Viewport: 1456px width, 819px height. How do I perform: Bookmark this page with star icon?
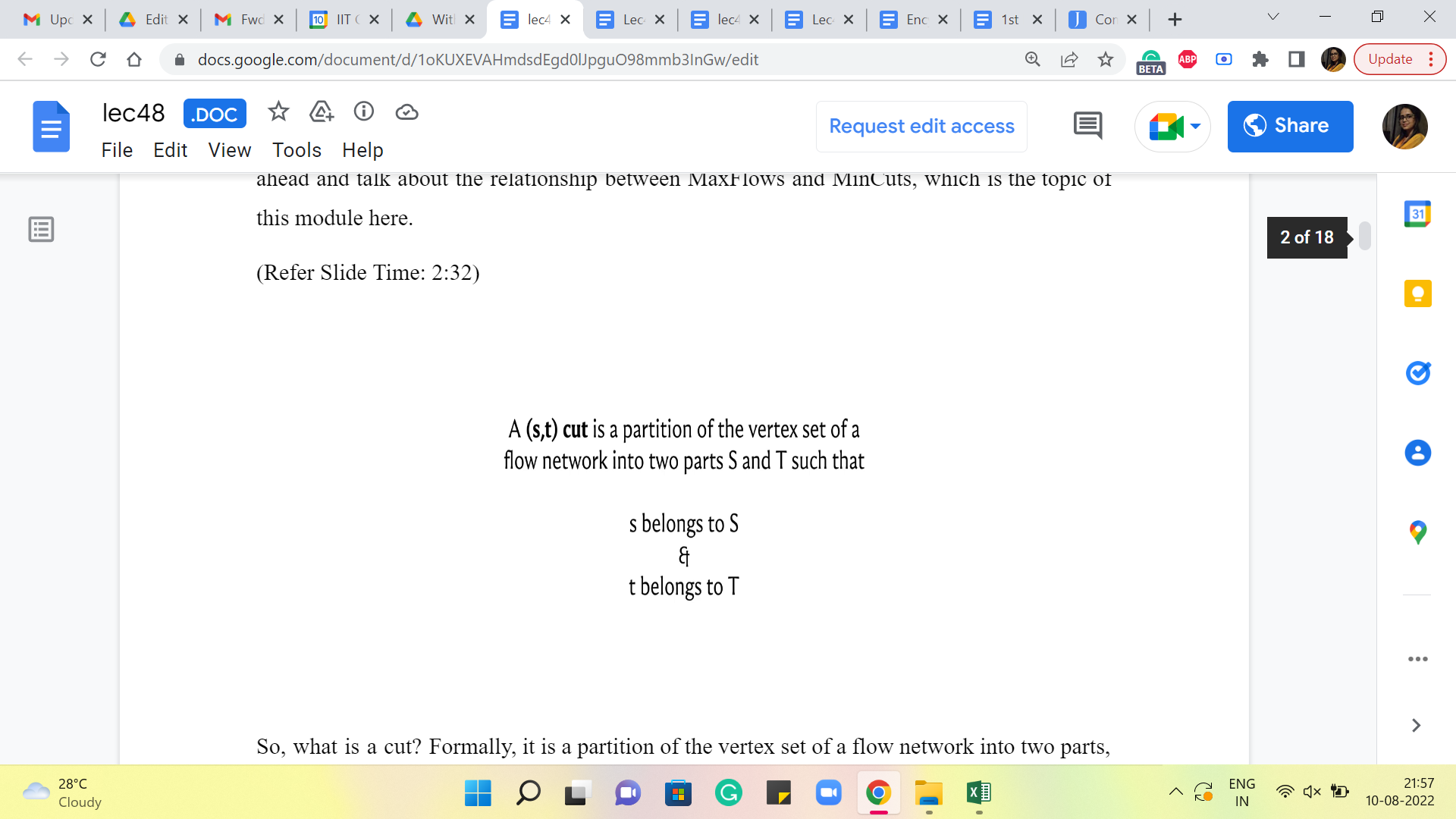(x=1106, y=59)
